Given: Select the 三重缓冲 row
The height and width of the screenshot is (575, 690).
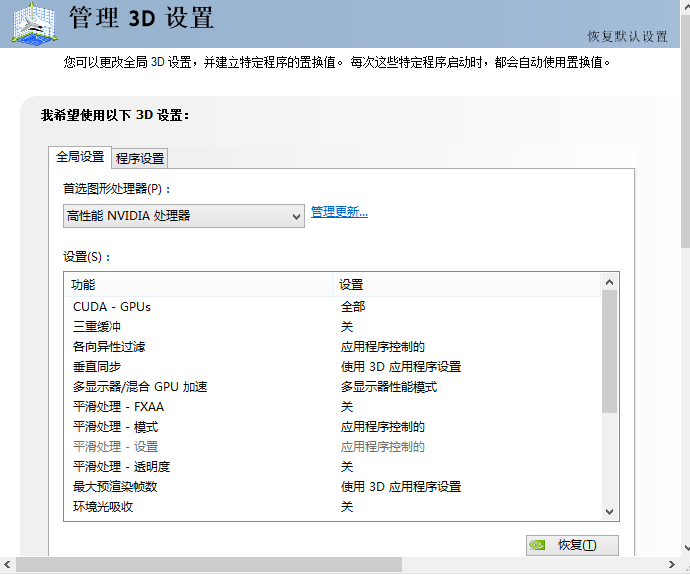Looking at the screenshot, I should coord(333,327).
